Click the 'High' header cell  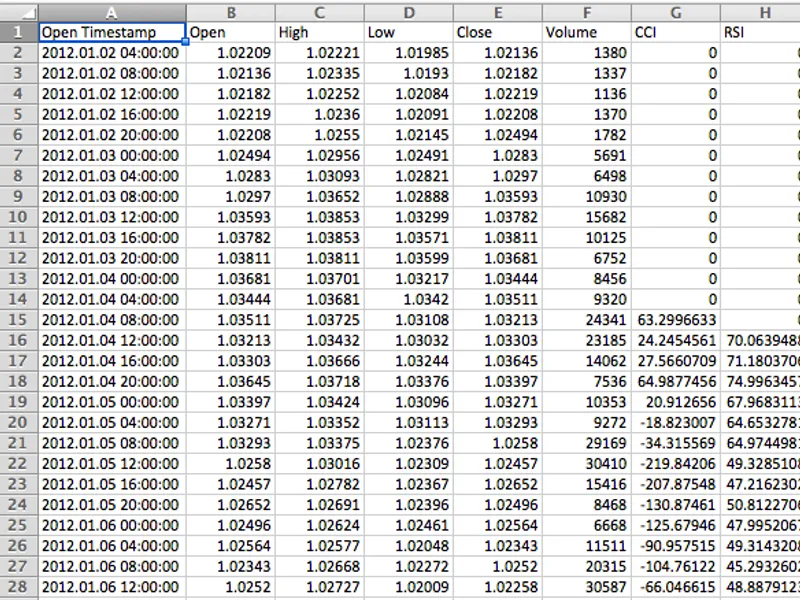[x=320, y=32]
